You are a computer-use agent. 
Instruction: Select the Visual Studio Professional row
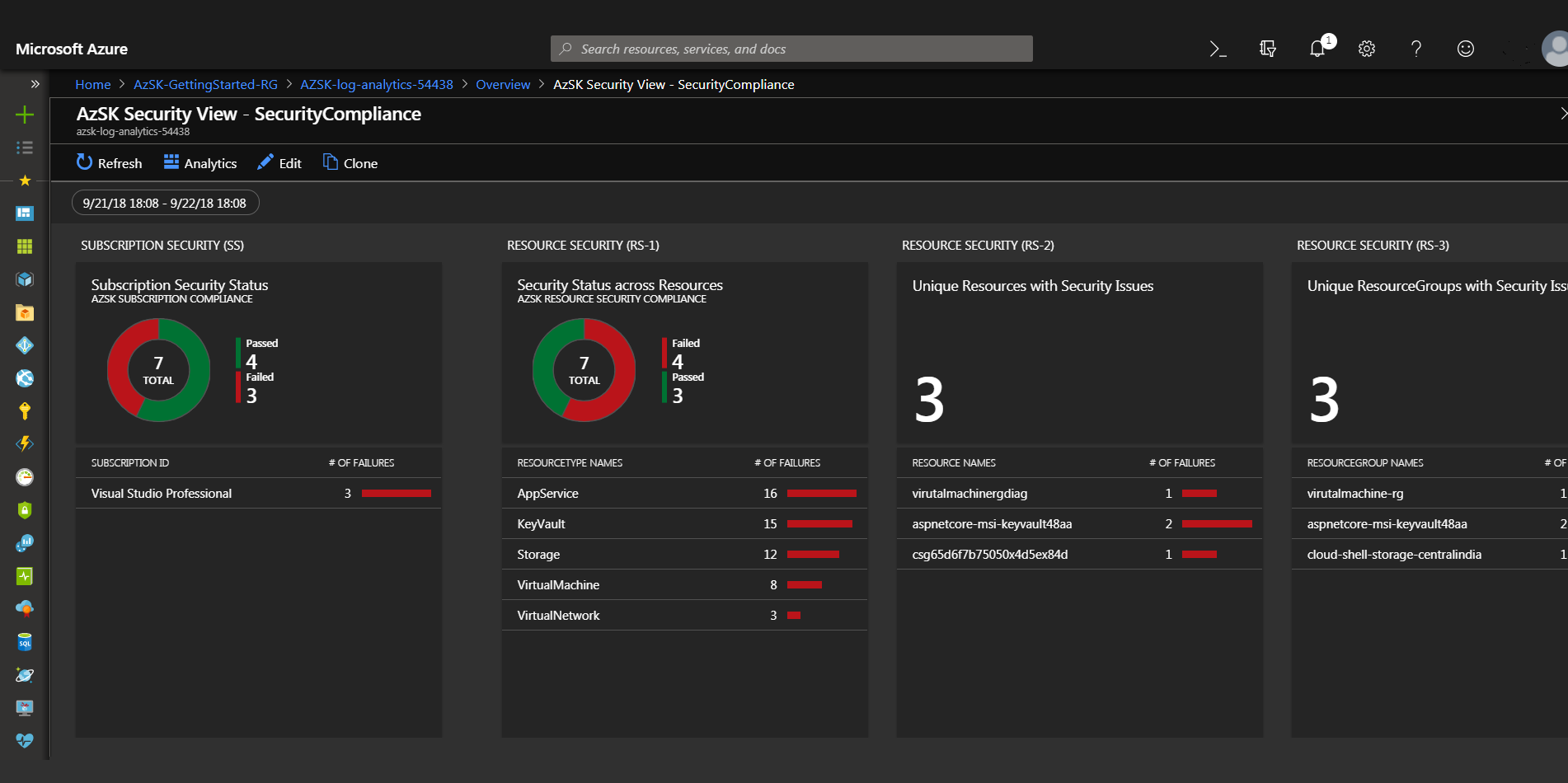tap(259, 493)
